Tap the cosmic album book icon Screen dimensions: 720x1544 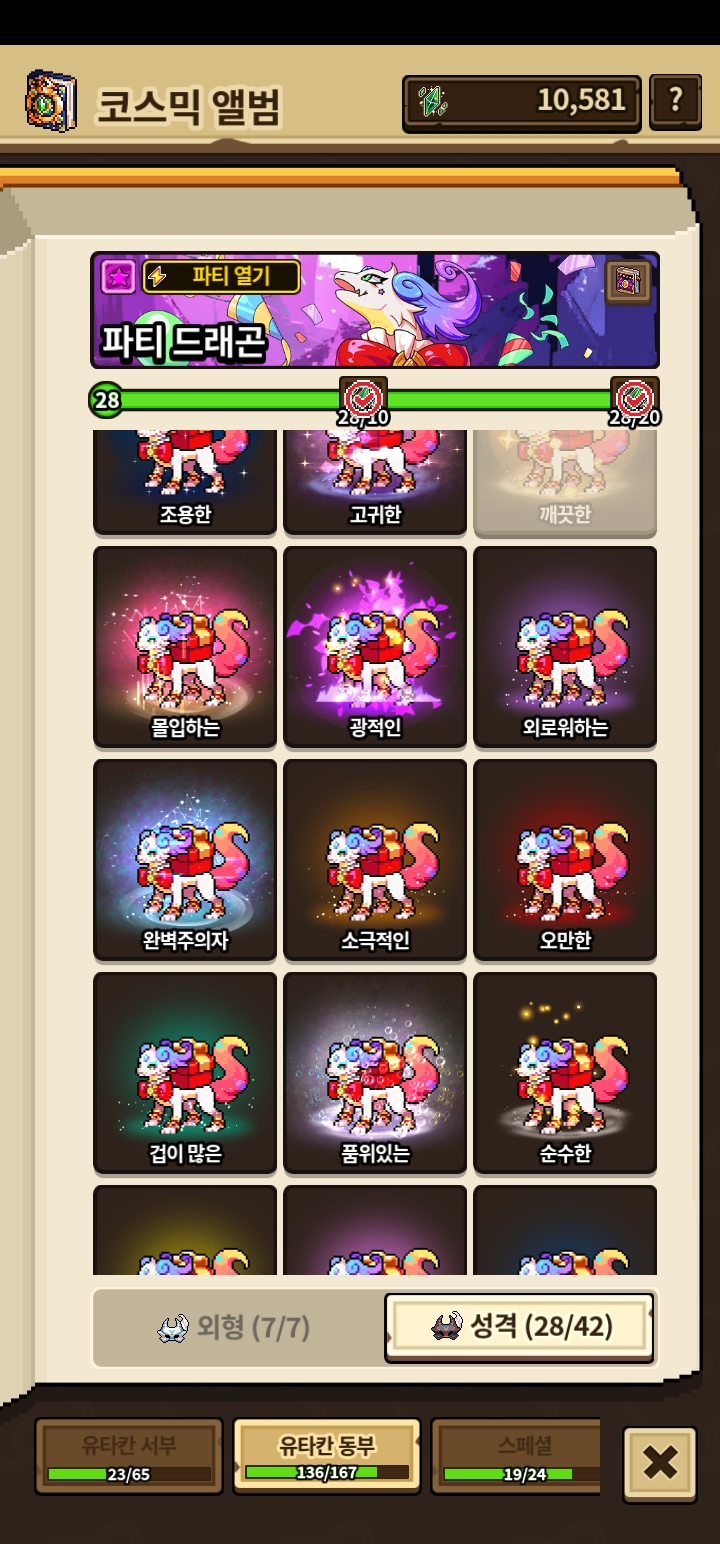coord(52,101)
